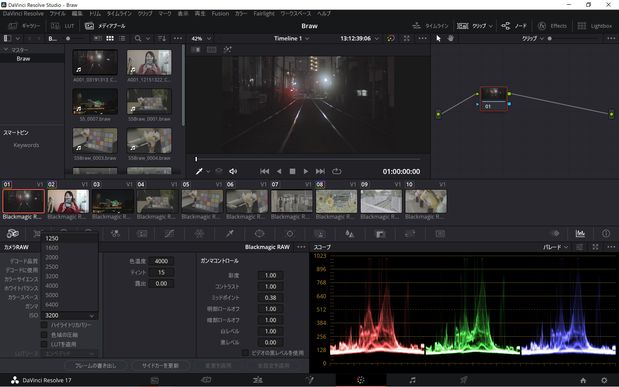Viewport: 619px width, 387px height.
Task: Open the Keyframes palette icon
Action: tap(555, 233)
